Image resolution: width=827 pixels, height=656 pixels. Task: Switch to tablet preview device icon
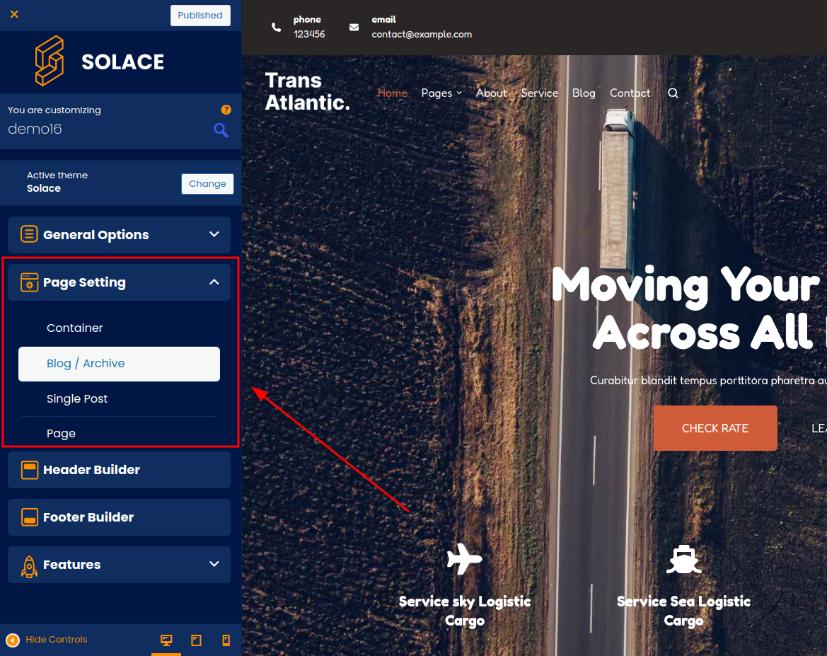coord(196,640)
